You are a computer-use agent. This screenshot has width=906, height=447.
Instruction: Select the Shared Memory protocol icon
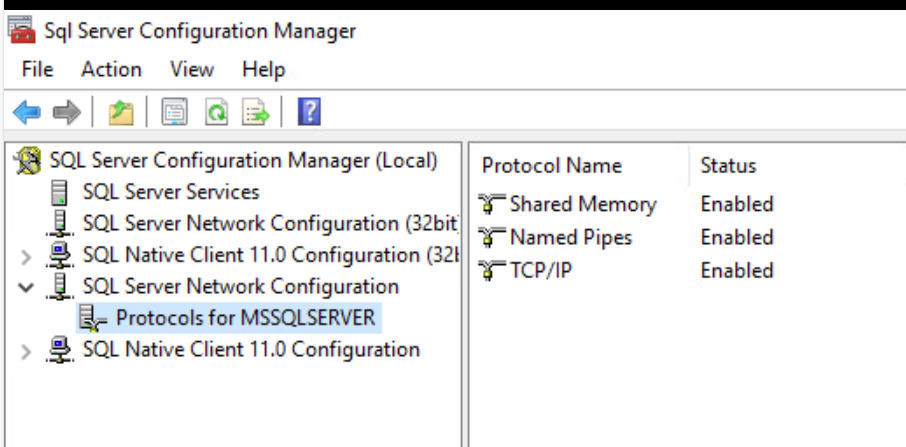(x=492, y=205)
